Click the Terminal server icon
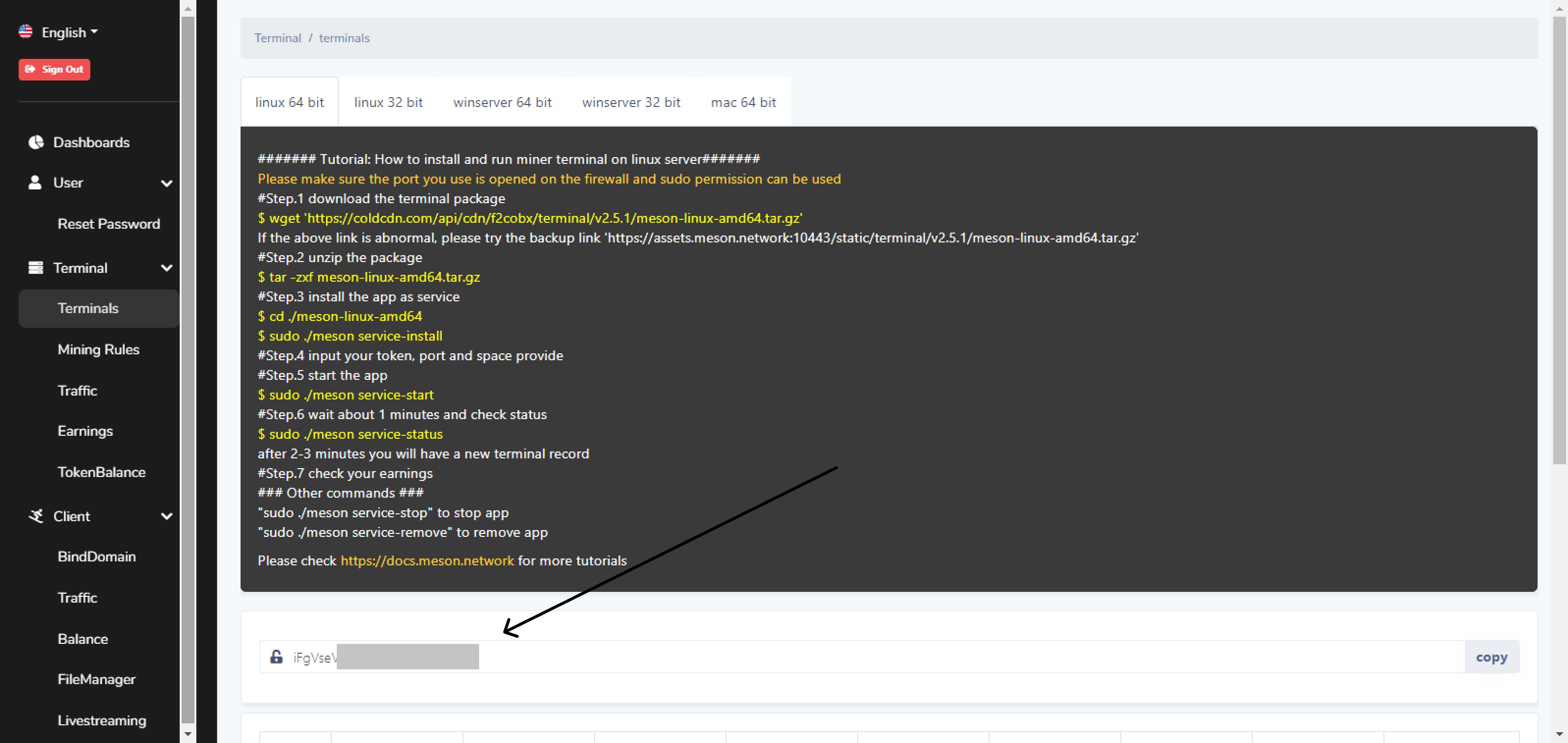The image size is (1568, 743). click(36, 268)
